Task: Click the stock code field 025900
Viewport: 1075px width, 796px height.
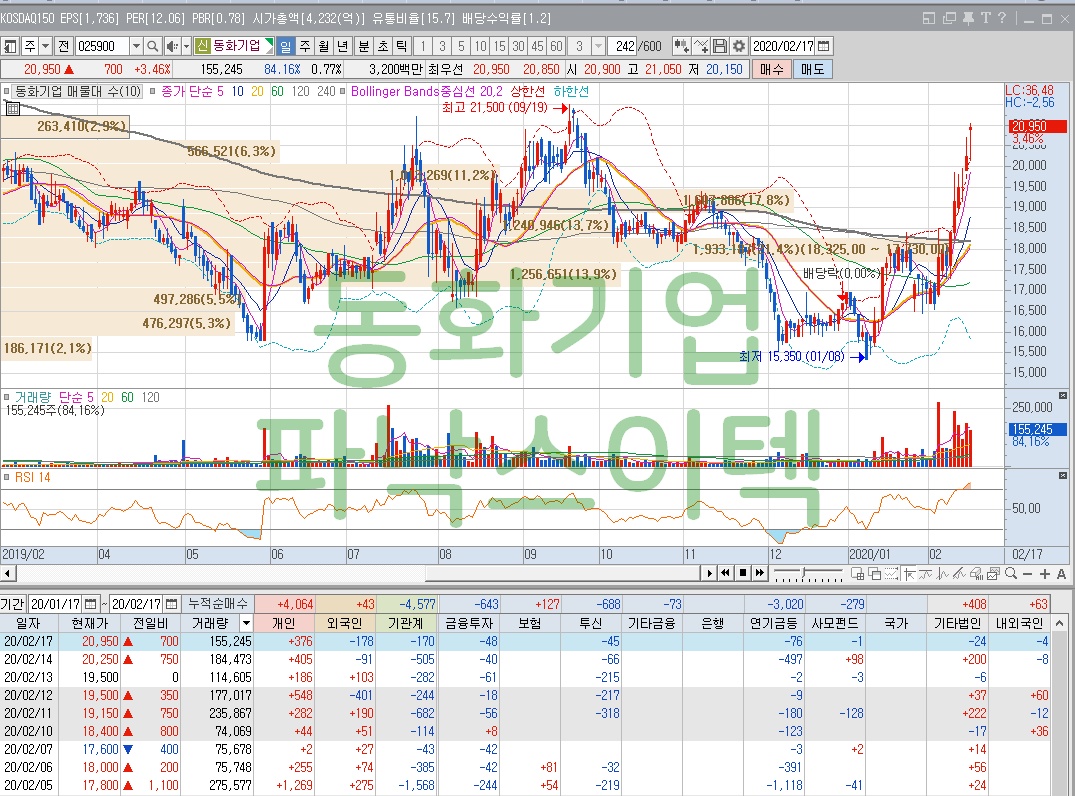Action: point(102,46)
